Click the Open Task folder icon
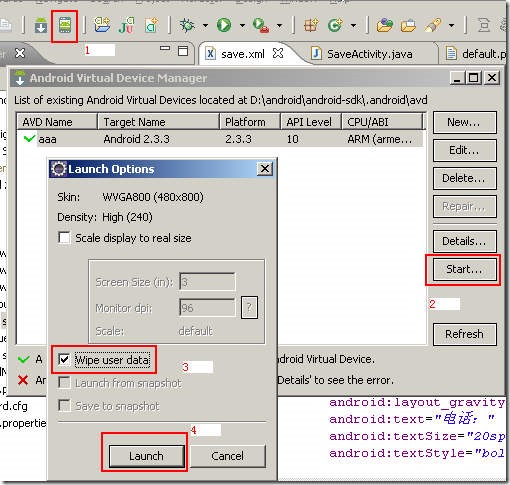 click(408, 25)
